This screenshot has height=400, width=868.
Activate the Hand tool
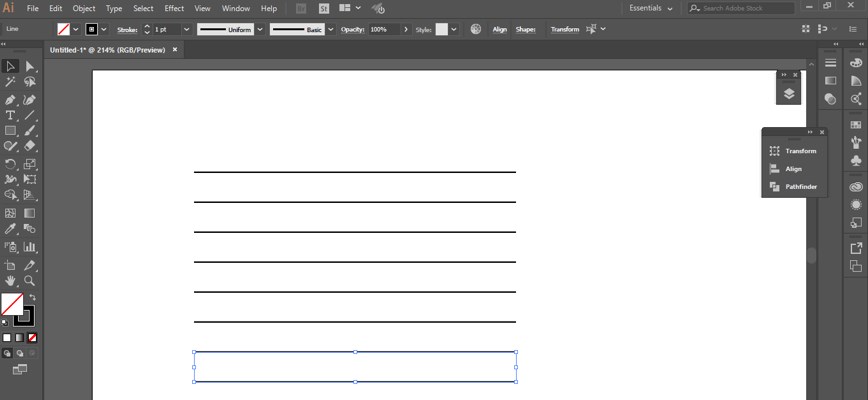click(x=11, y=280)
